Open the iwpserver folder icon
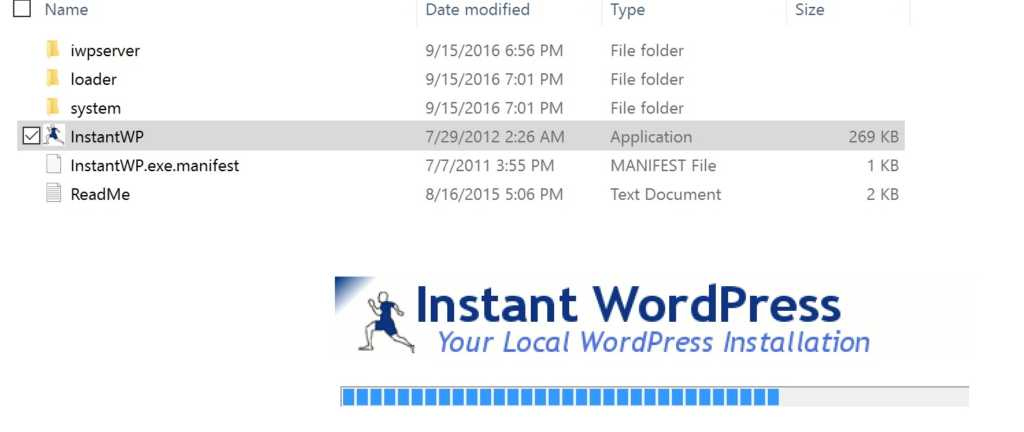Viewport: 1024px width, 432px height. tap(53, 50)
